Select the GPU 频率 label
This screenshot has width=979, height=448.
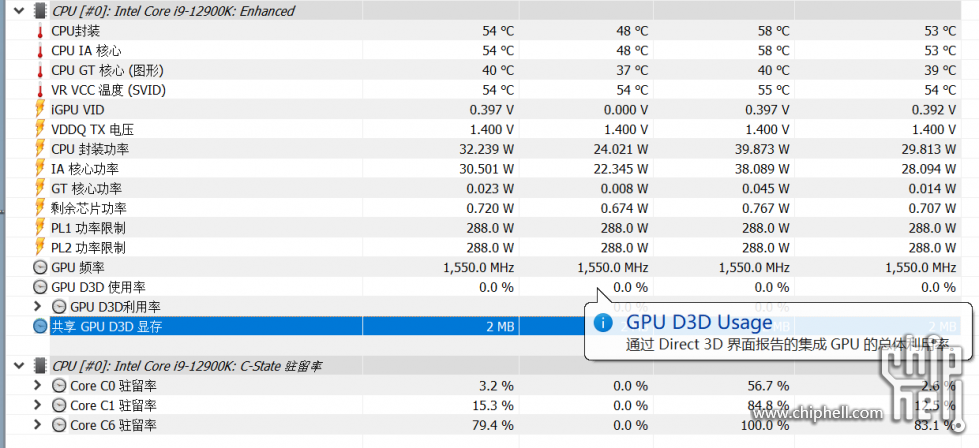78,268
